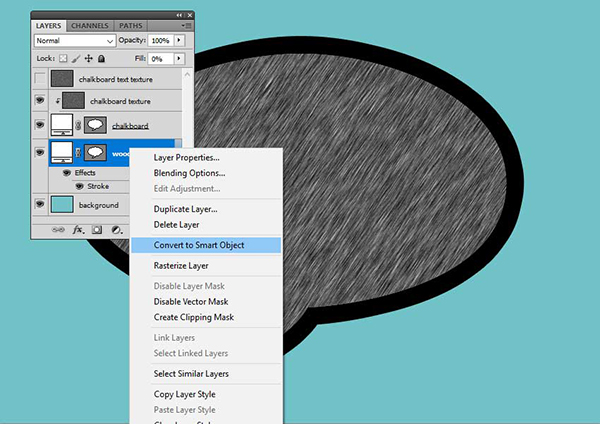600x424 pixels.
Task: Click the add layer mask icon
Action: point(97,229)
